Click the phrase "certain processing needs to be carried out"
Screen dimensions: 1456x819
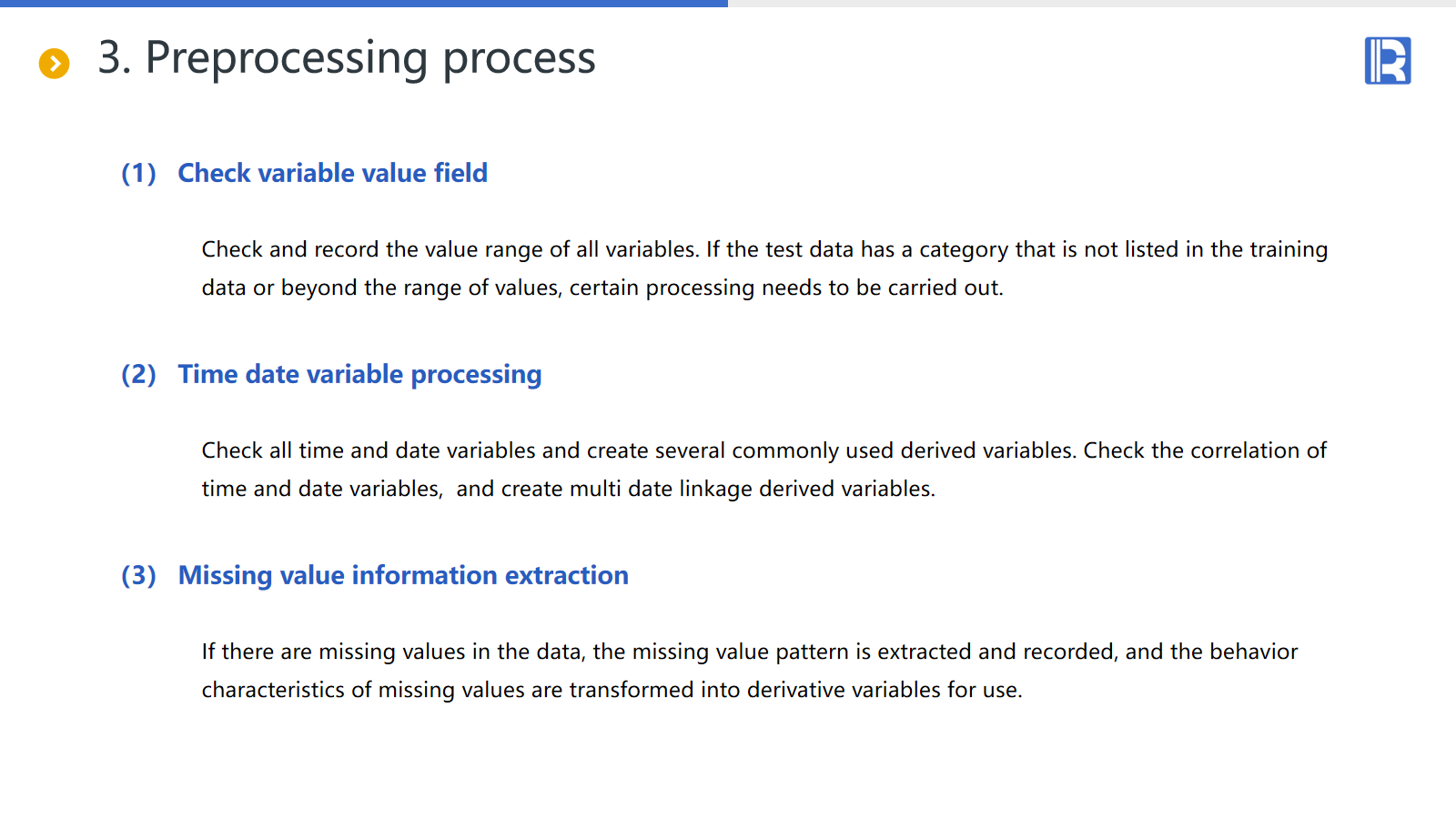(x=784, y=288)
